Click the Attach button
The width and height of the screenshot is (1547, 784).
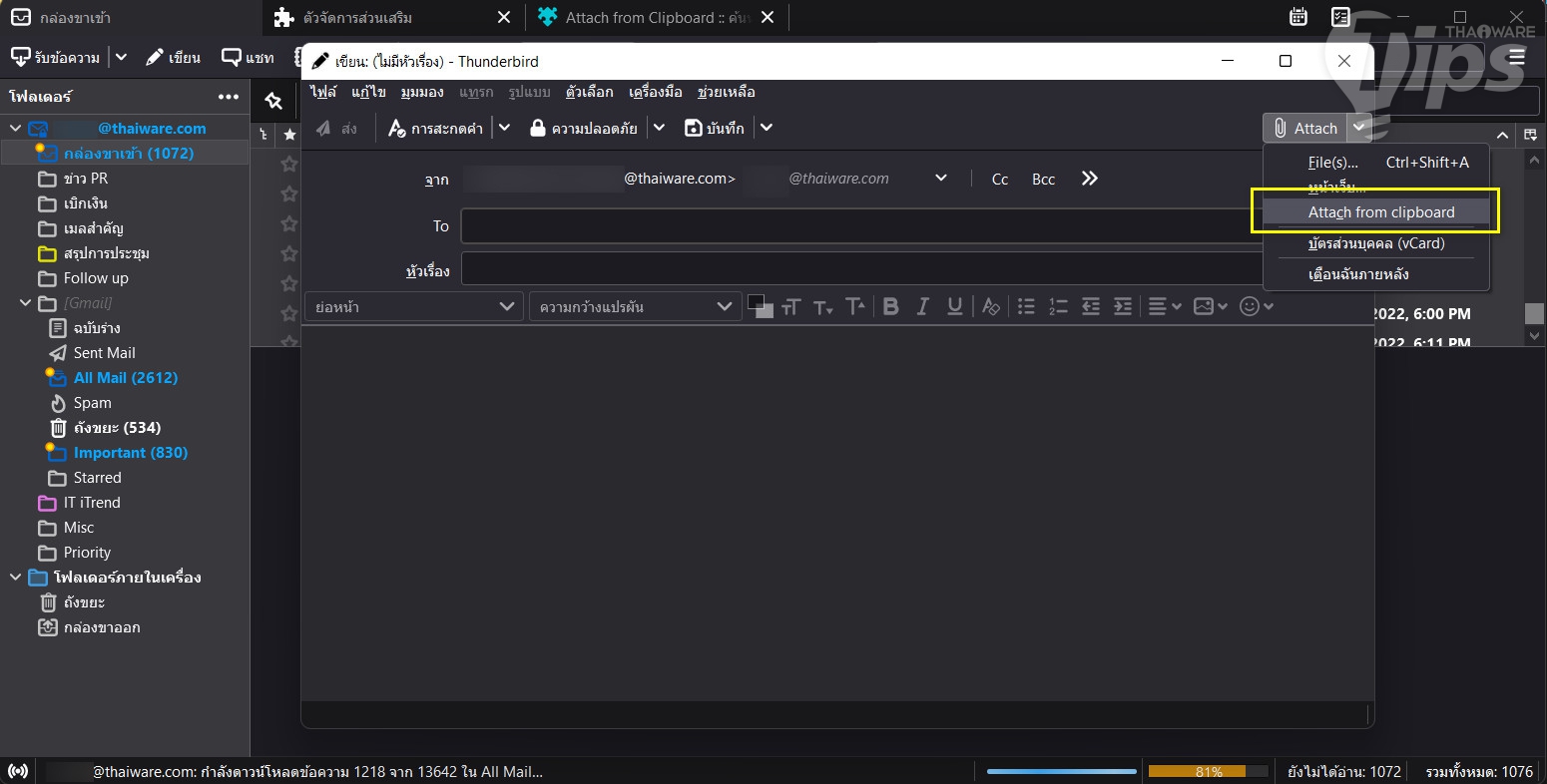point(1305,128)
